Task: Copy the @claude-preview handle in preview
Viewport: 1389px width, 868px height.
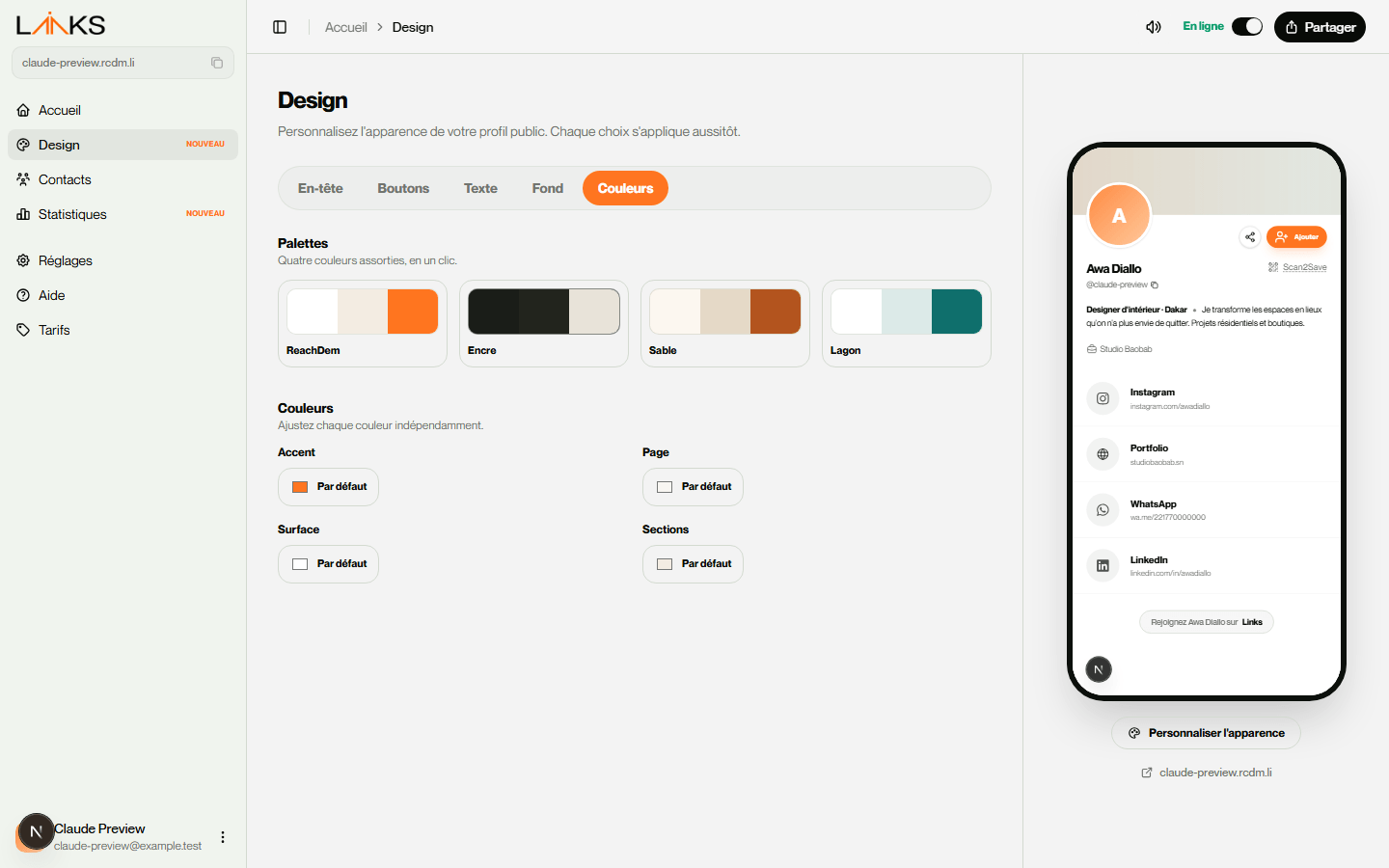Action: 1155,285
